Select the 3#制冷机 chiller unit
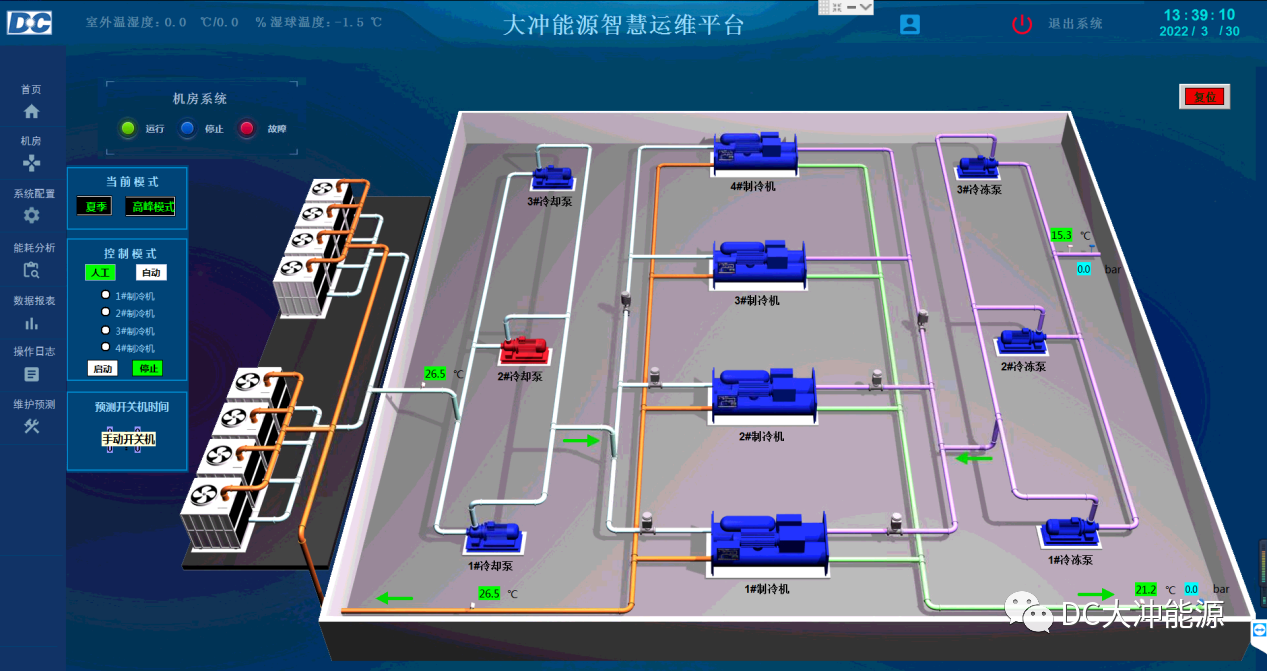The height and width of the screenshot is (671, 1267). [x=760, y=263]
